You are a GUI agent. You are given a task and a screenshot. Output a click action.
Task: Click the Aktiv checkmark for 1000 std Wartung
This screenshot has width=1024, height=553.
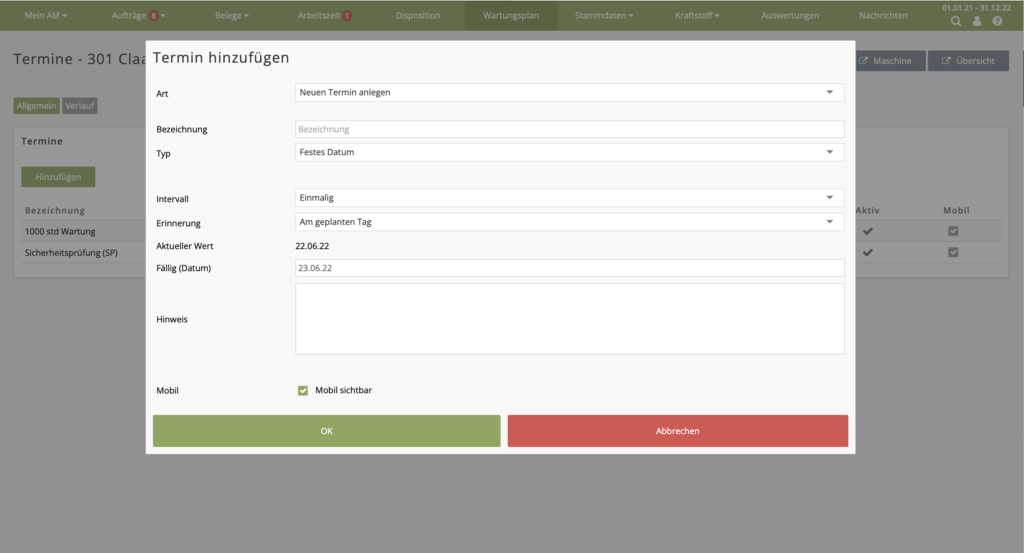868,231
